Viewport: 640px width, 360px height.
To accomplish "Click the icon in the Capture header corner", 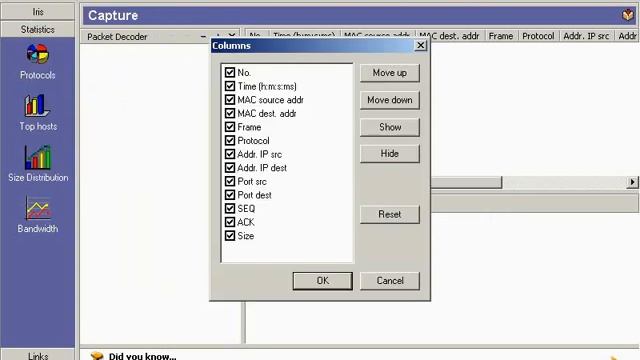I will 628,15.
